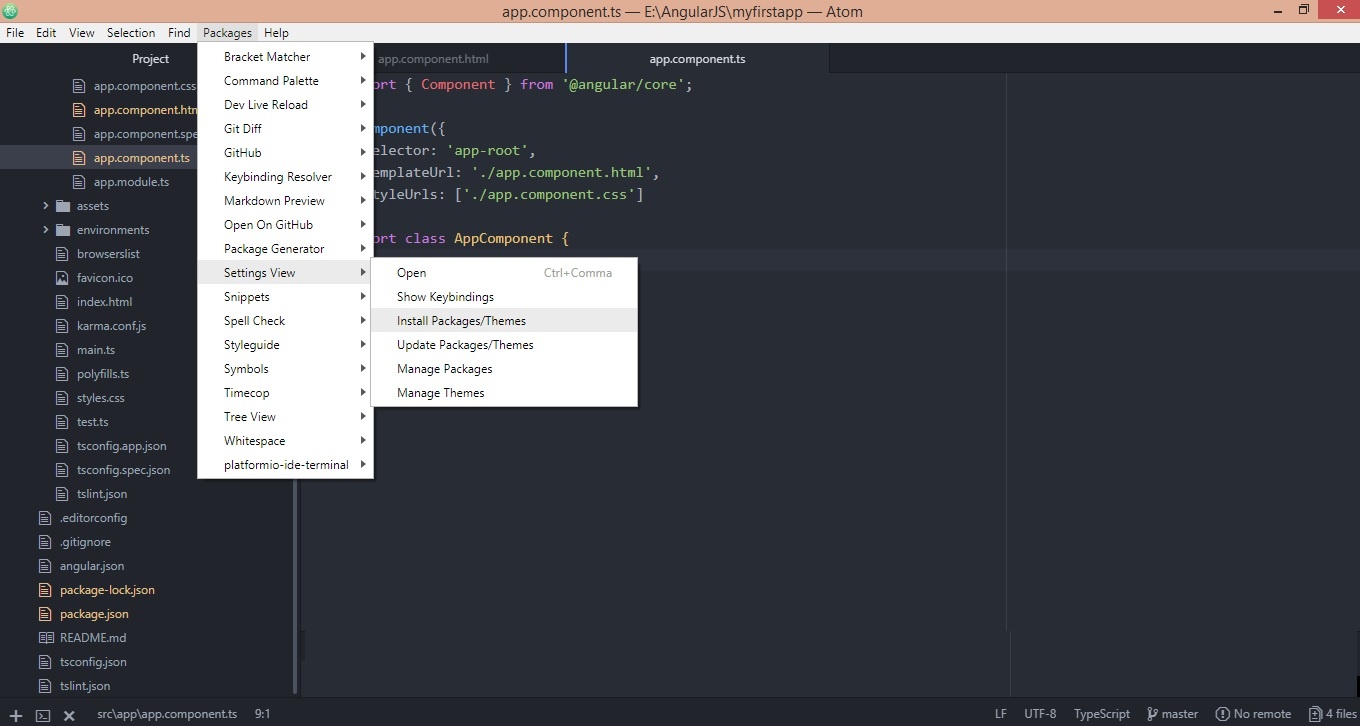Open package.json in the tree
This screenshot has height=726, width=1360.
click(x=94, y=614)
